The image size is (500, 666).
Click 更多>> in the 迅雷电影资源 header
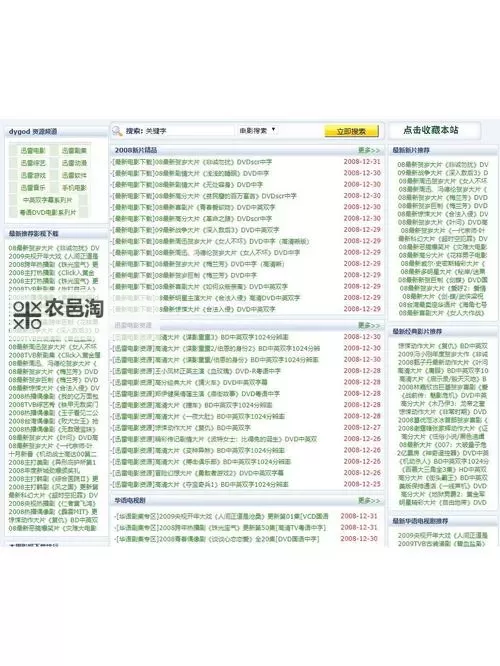click(369, 325)
